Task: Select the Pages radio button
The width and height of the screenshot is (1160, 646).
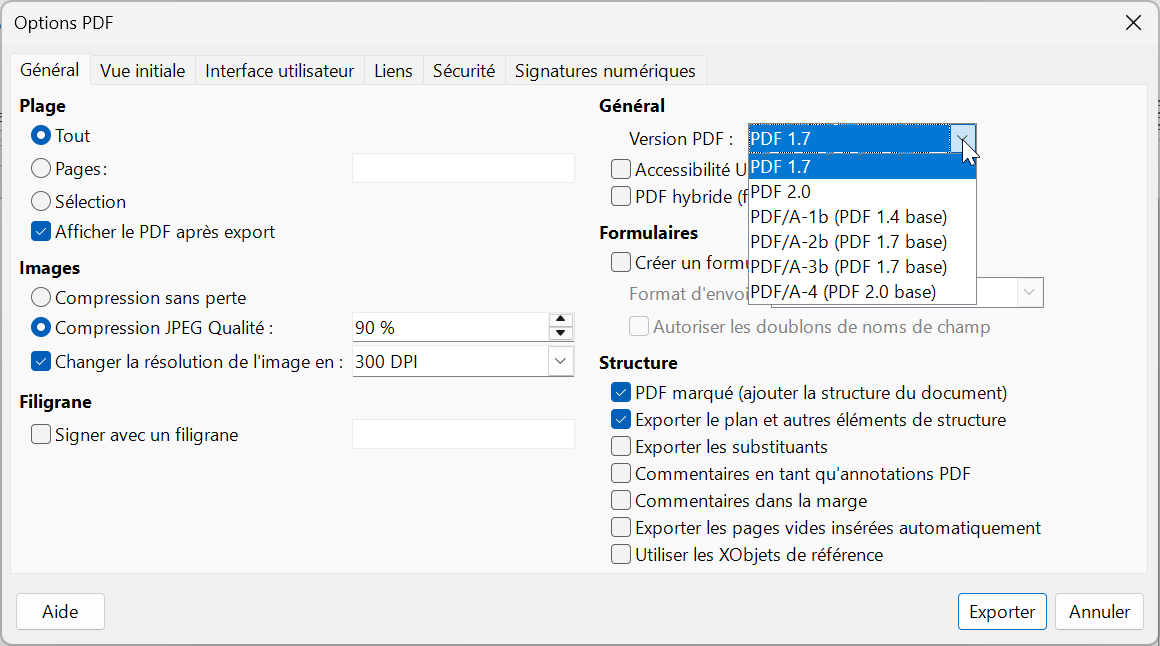Action: point(41,169)
